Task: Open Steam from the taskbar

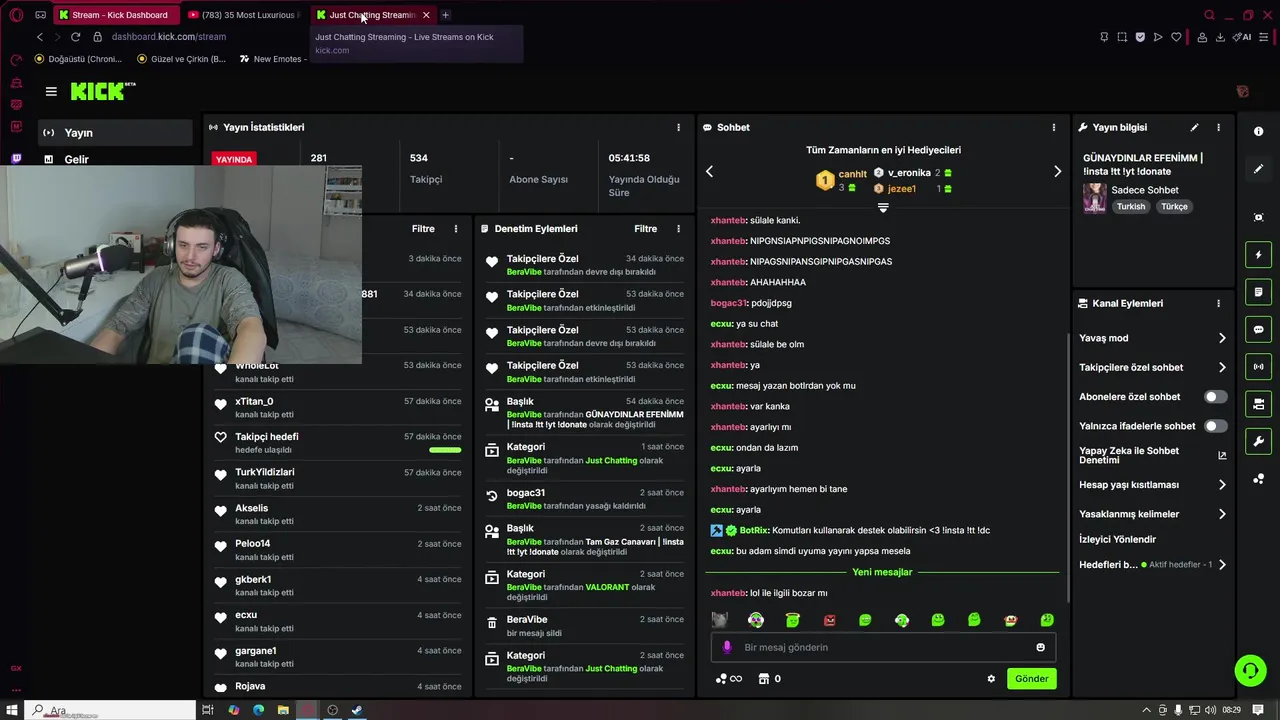Action: point(357,710)
